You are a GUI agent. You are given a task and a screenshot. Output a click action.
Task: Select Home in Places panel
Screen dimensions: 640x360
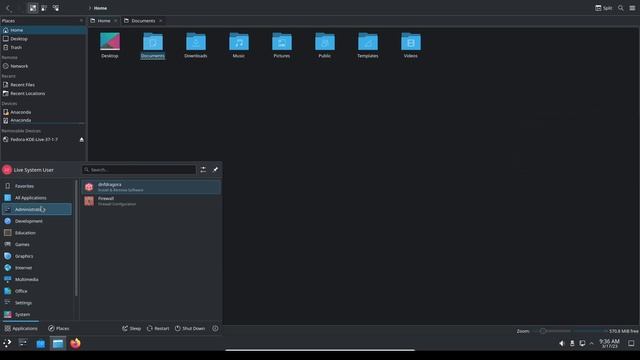[x=43, y=30]
